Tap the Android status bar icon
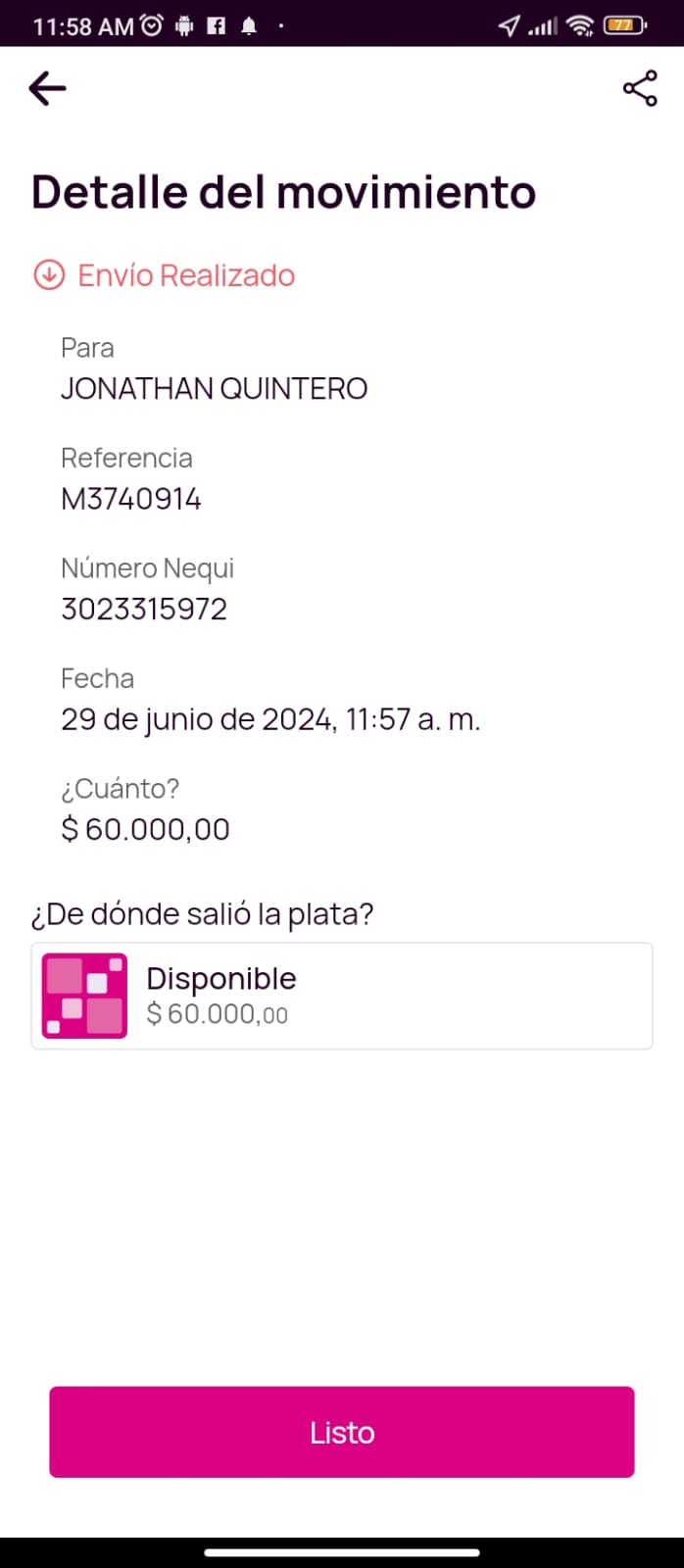This screenshot has height=1568, width=684. tap(184, 25)
